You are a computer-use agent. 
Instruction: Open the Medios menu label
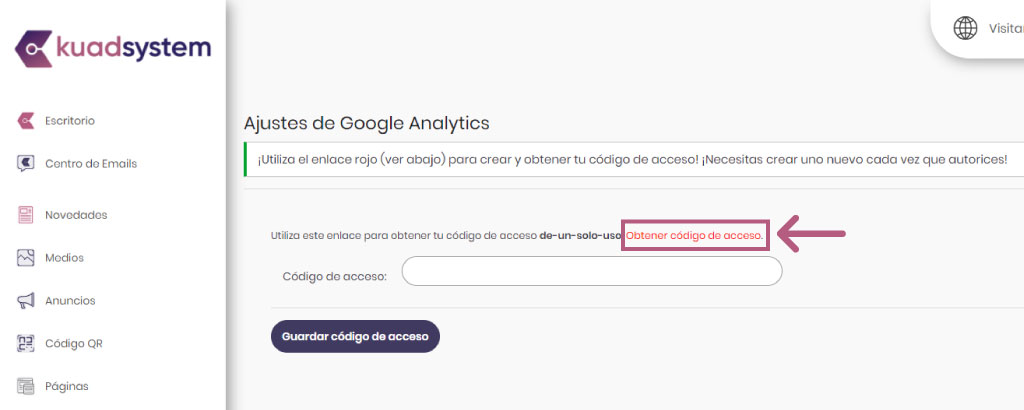point(64,258)
